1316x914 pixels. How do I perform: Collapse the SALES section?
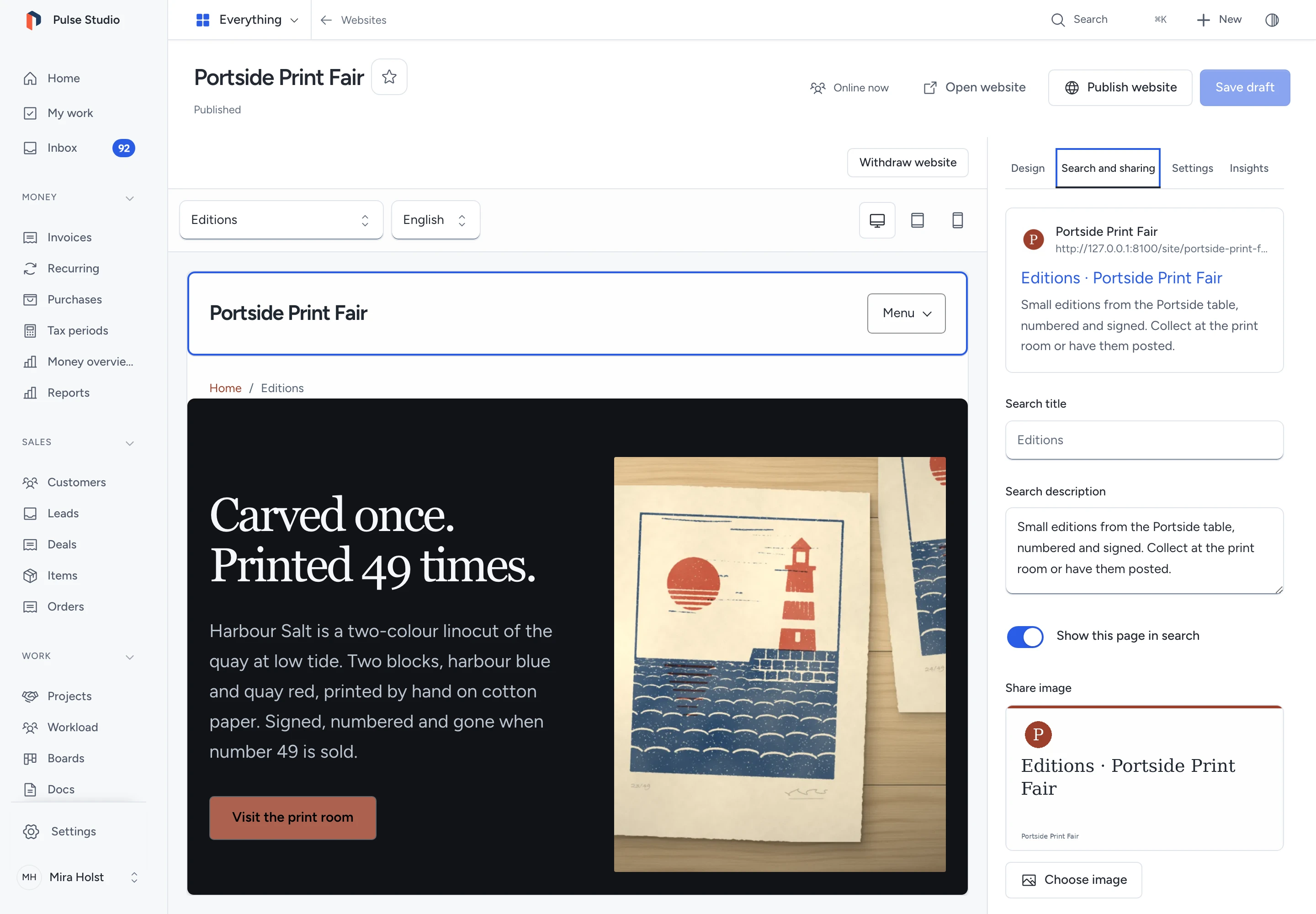pyautogui.click(x=130, y=443)
